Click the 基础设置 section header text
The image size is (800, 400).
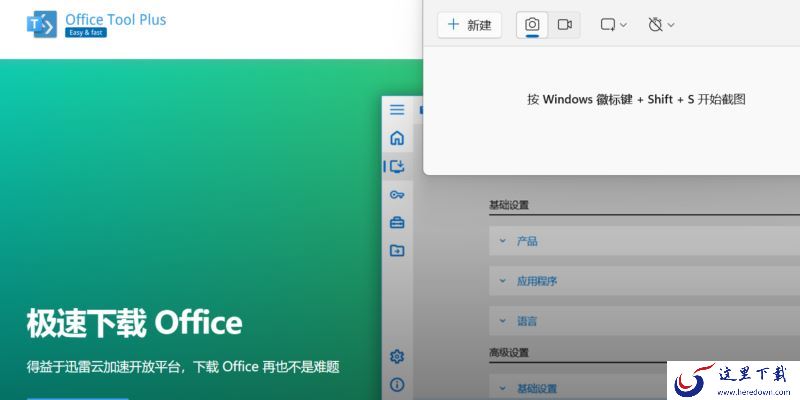(509, 205)
